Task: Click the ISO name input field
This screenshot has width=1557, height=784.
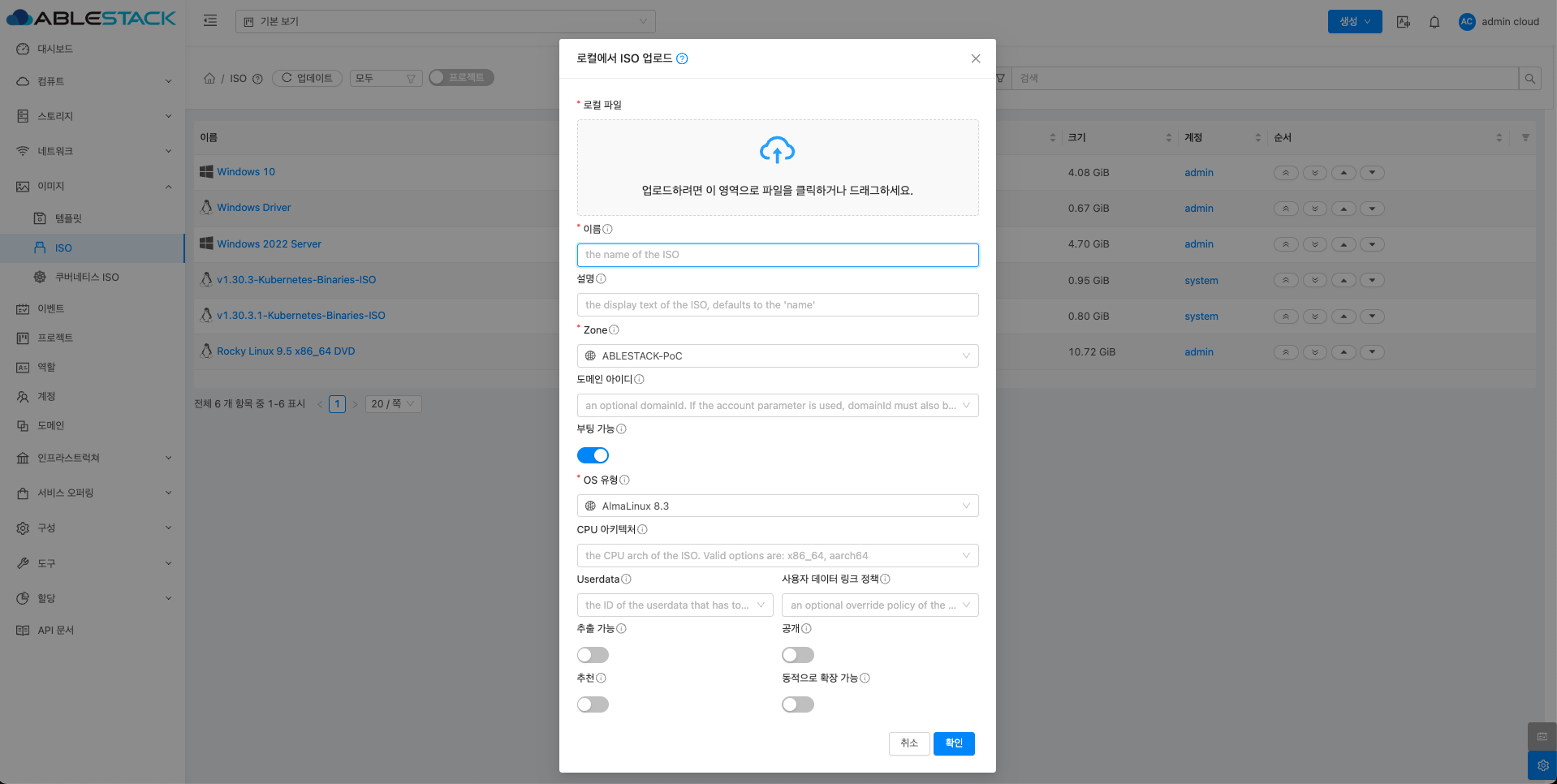Action: tap(778, 255)
